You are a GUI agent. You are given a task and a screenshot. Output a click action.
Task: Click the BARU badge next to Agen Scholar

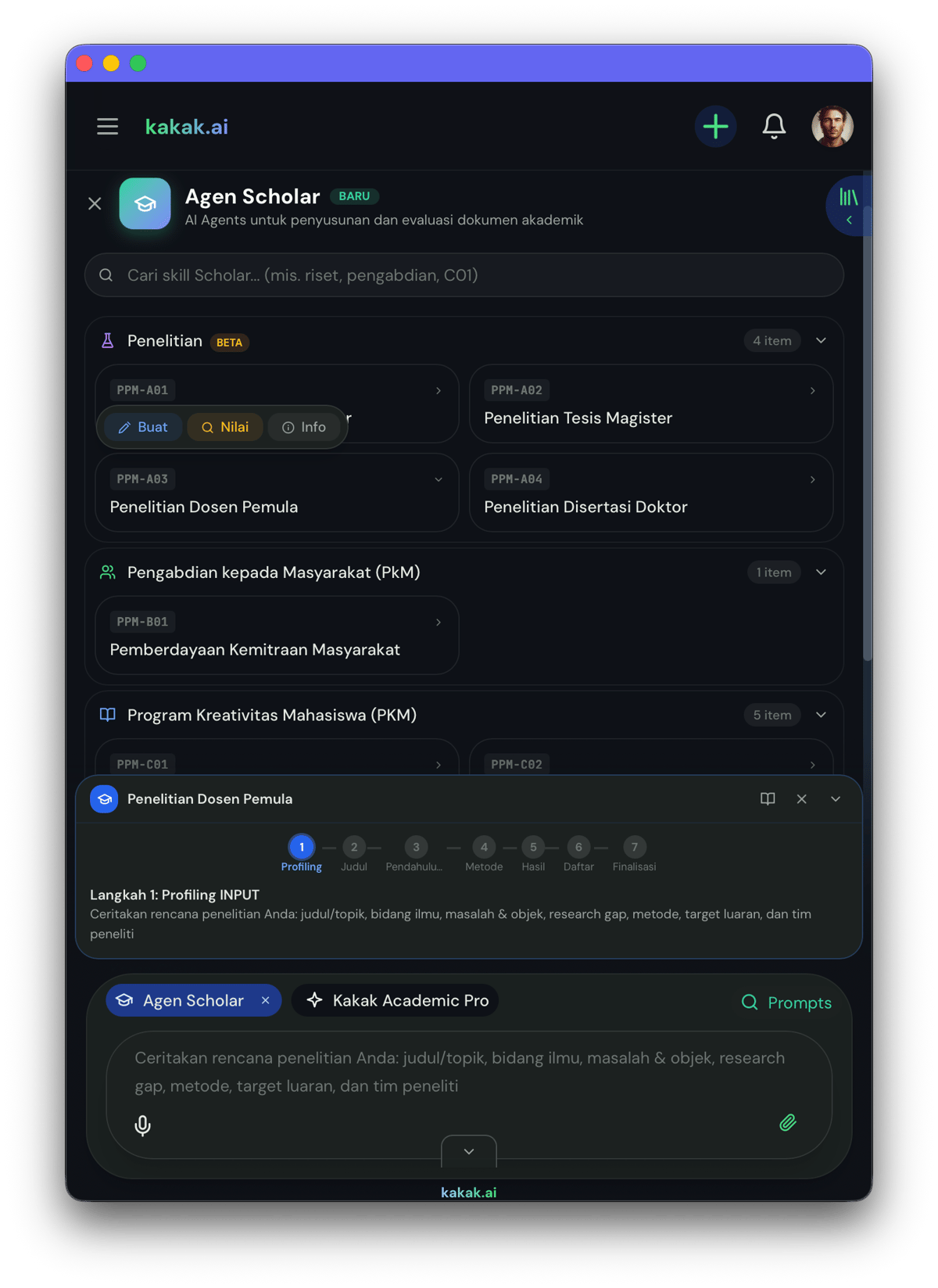click(354, 196)
